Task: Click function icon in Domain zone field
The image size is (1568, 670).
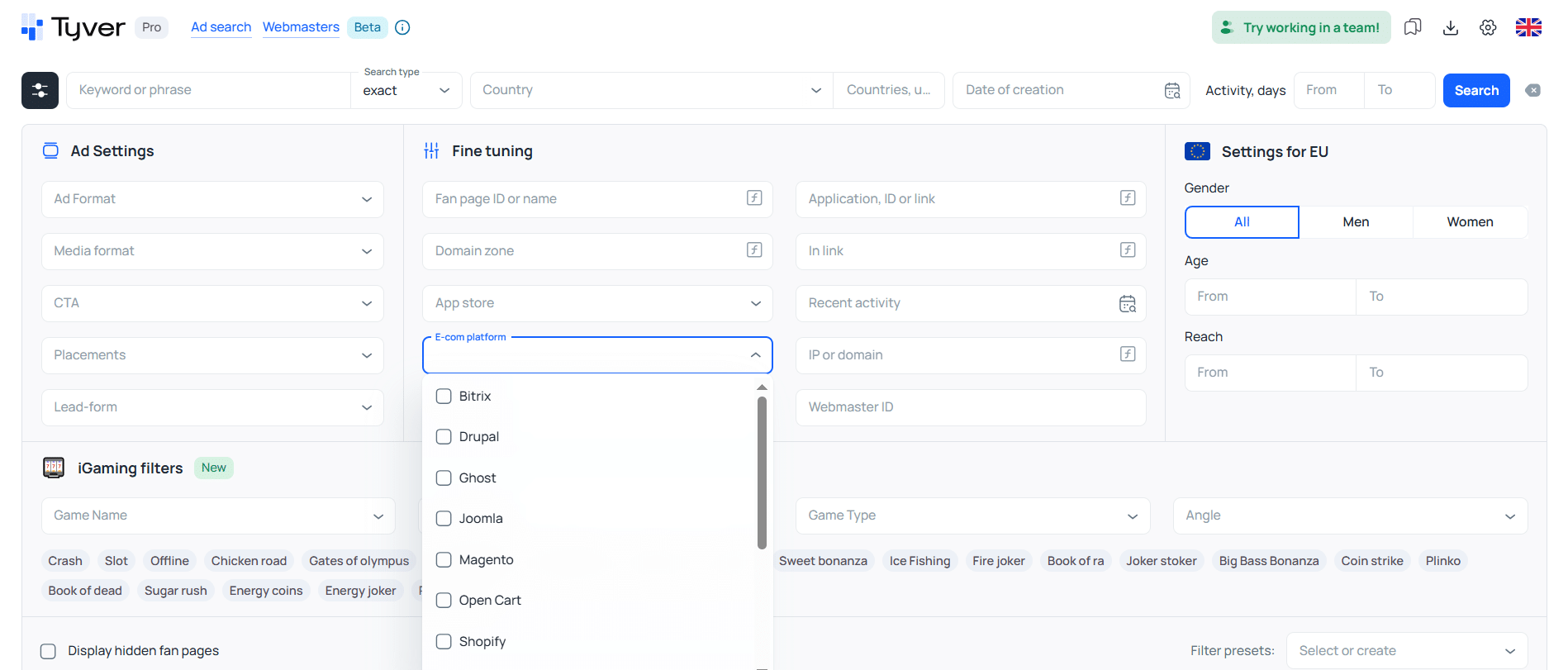Action: coord(754,249)
